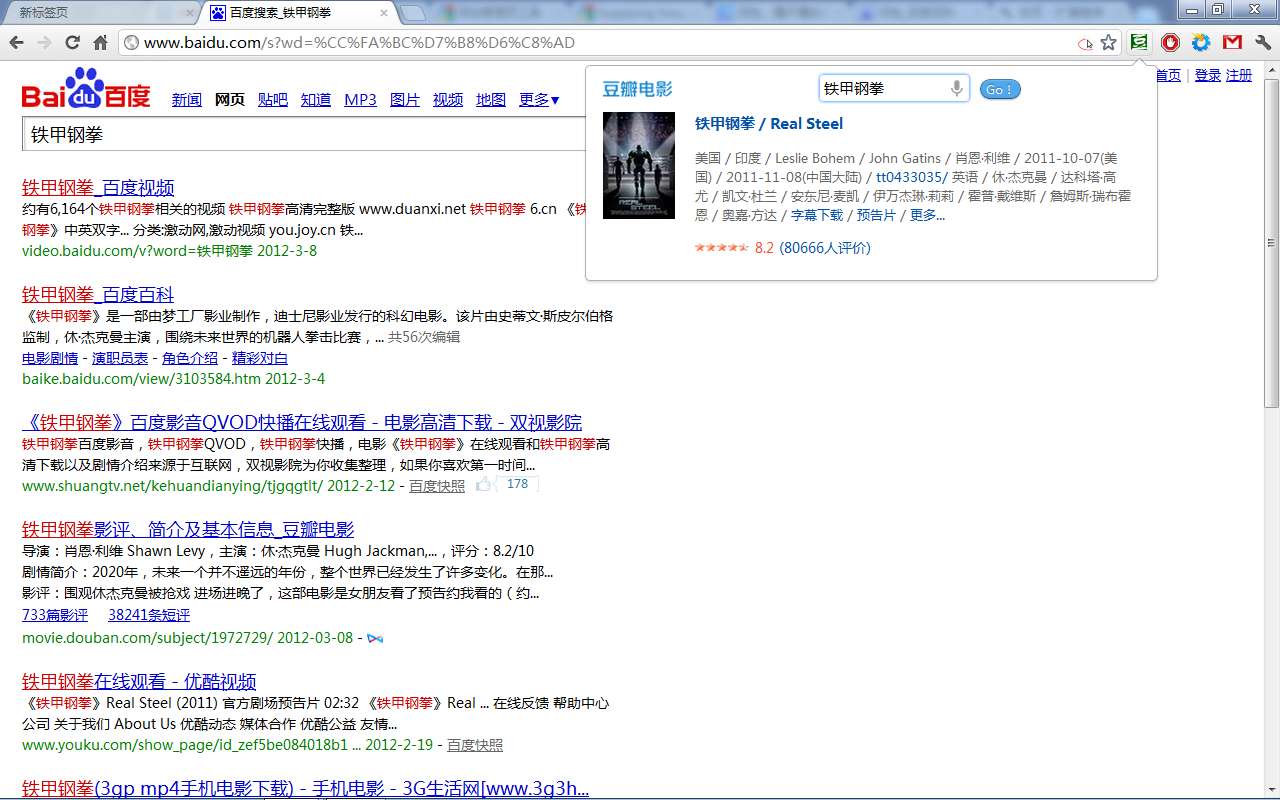1280x800 pixels.
Task: Open the 知道 search category
Action: [x=316, y=100]
